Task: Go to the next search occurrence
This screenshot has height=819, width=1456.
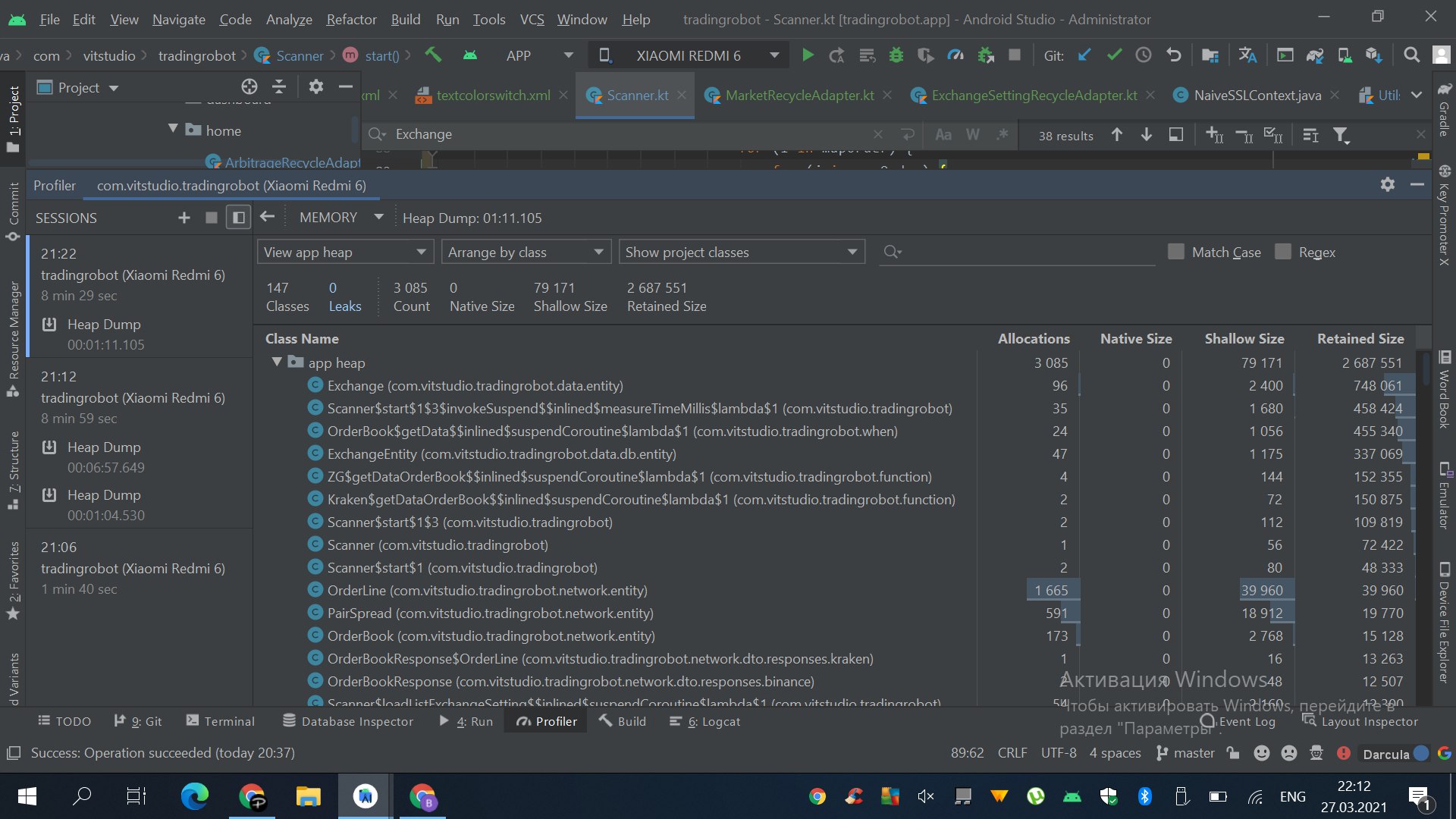Action: 1147,135
